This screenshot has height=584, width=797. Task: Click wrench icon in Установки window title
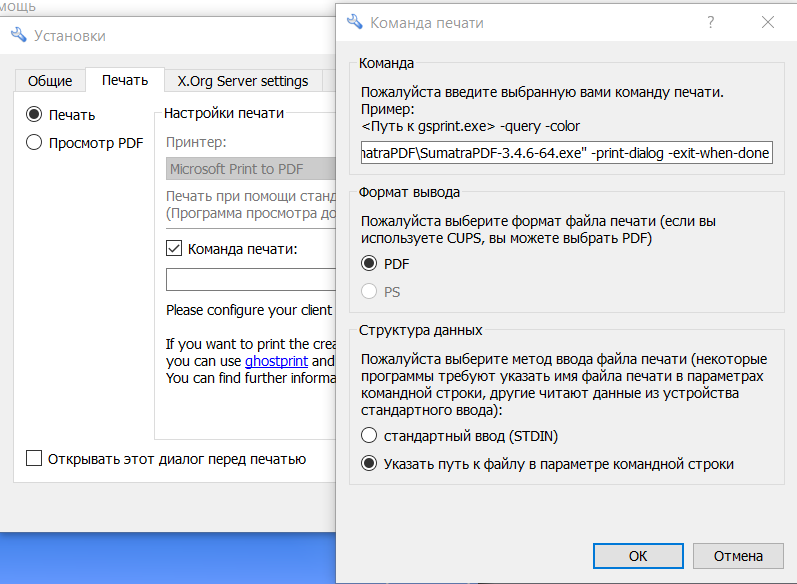pos(19,35)
